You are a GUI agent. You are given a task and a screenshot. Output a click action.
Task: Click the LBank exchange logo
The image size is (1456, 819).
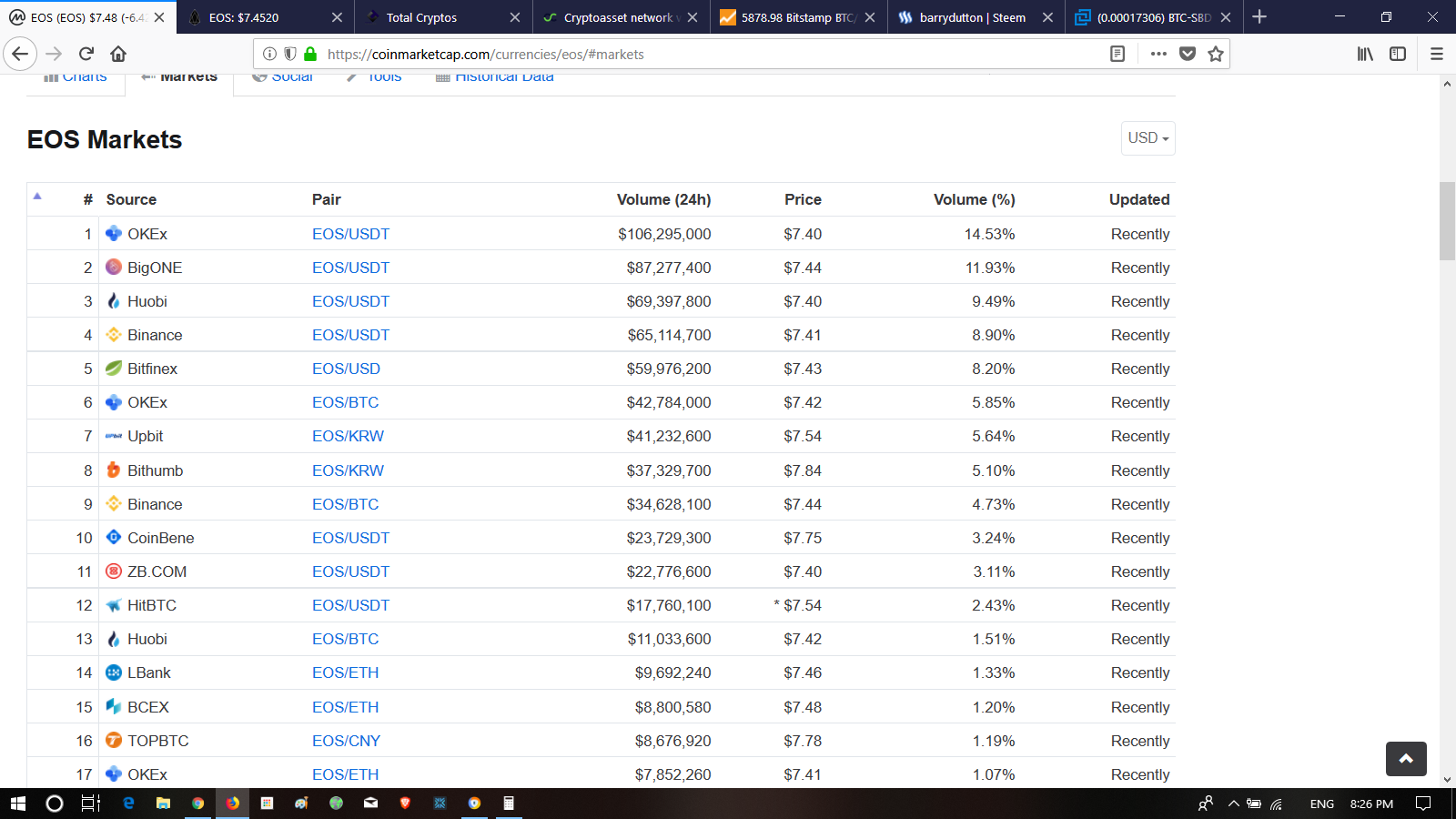pos(114,672)
